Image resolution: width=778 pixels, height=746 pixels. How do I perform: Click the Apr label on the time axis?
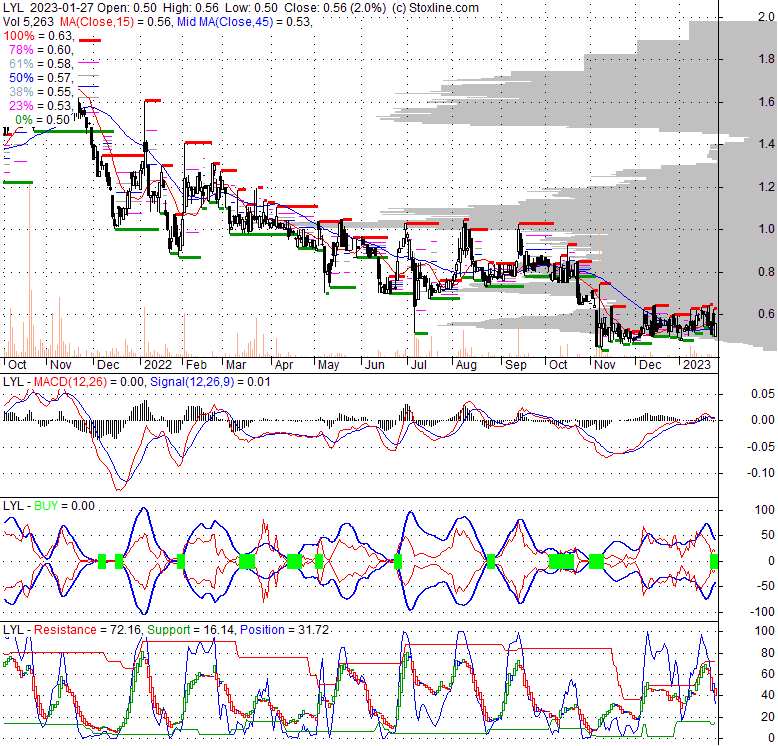point(284,365)
